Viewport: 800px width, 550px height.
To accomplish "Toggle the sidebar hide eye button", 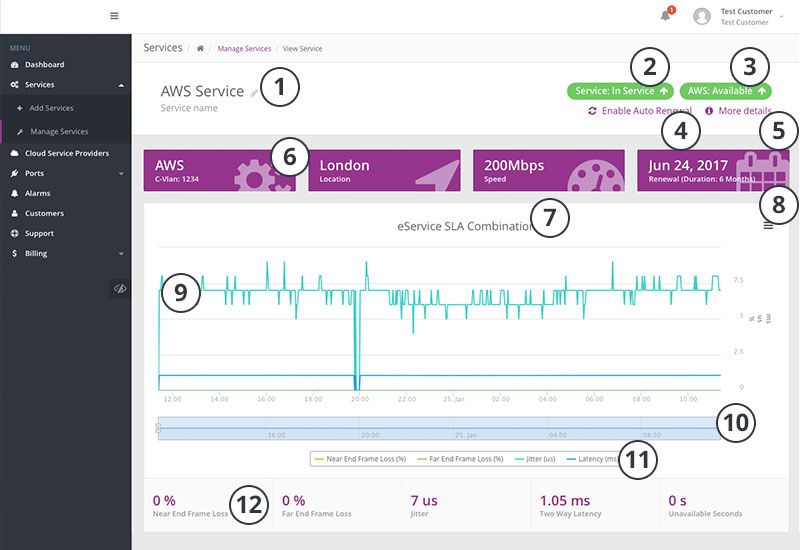I will pyautogui.click(x=120, y=289).
